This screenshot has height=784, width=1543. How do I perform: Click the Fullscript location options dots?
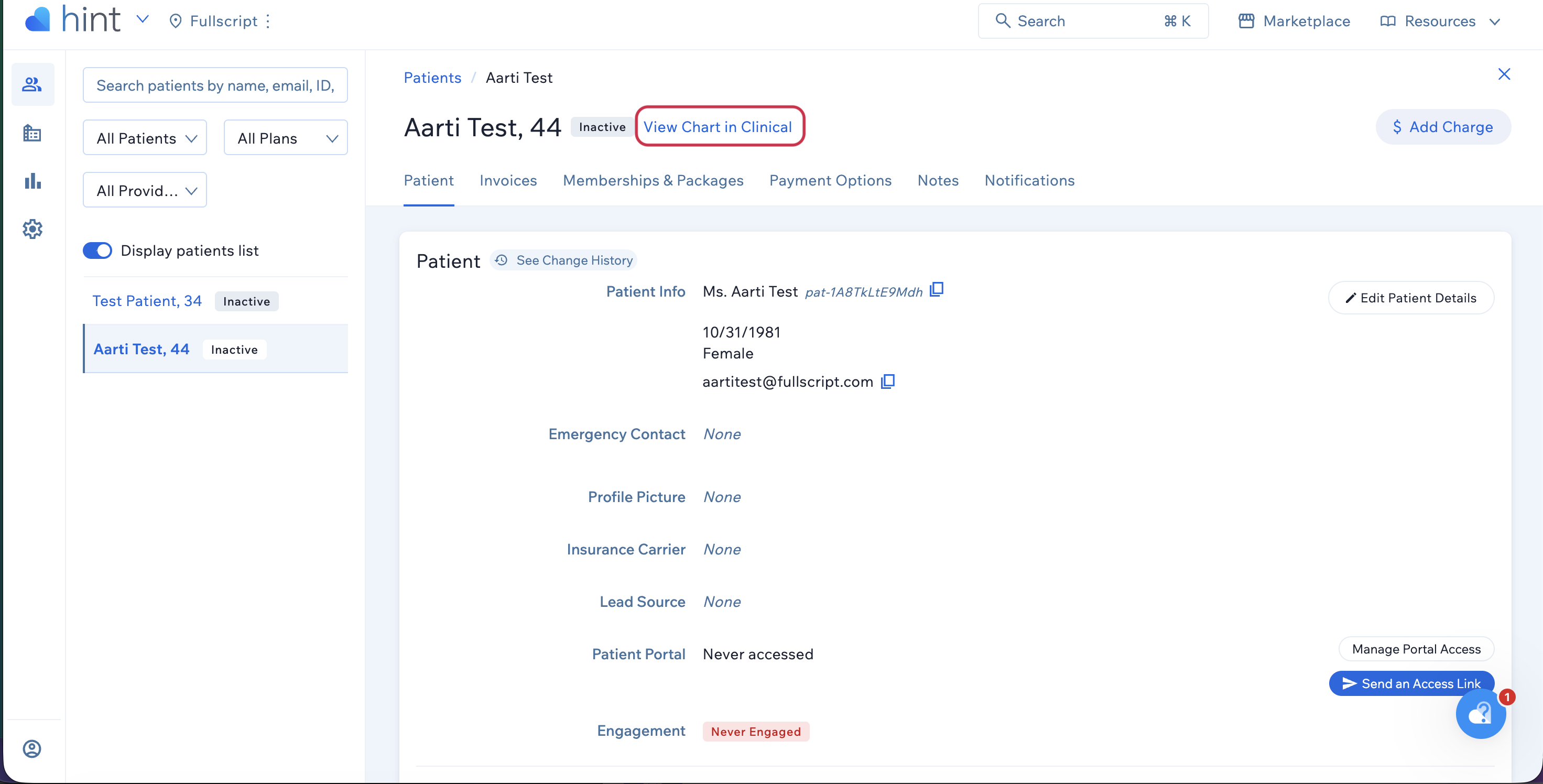(268, 21)
